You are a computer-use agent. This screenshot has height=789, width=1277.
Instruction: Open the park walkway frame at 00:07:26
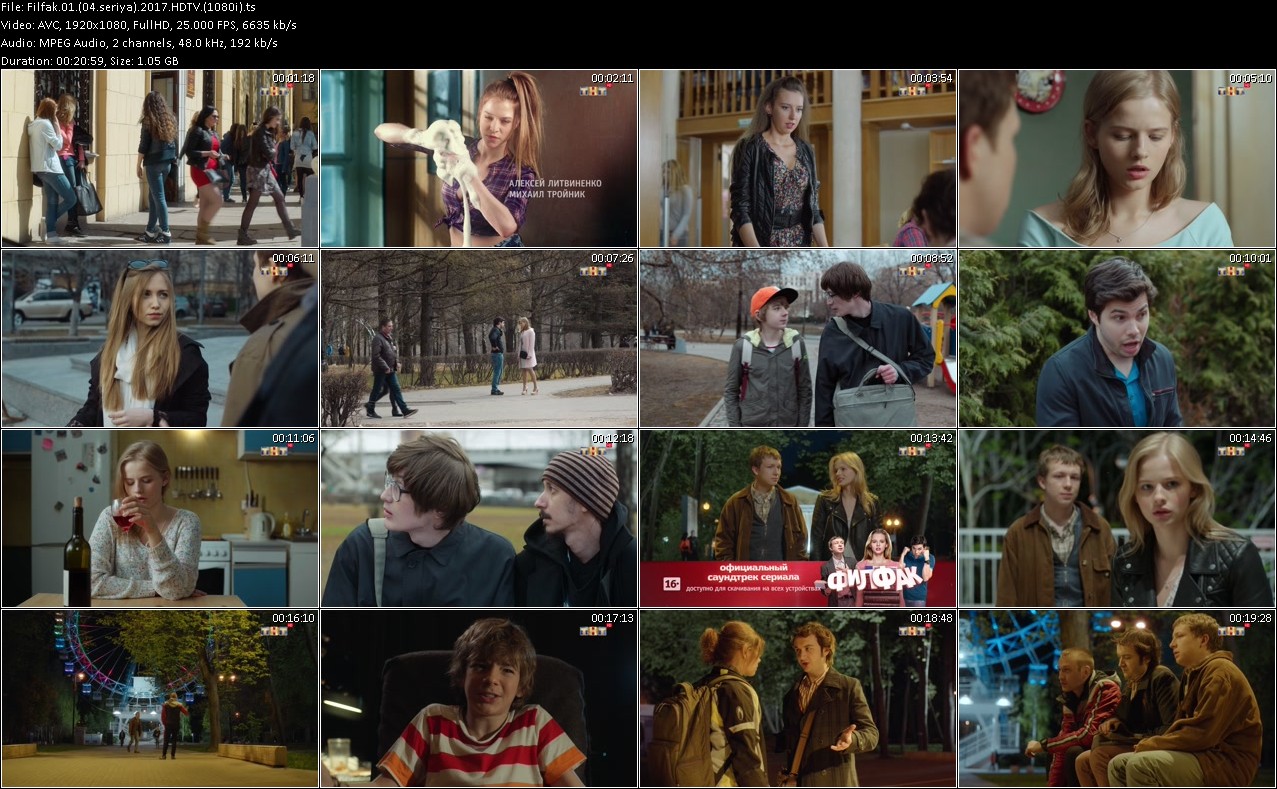[x=478, y=338]
